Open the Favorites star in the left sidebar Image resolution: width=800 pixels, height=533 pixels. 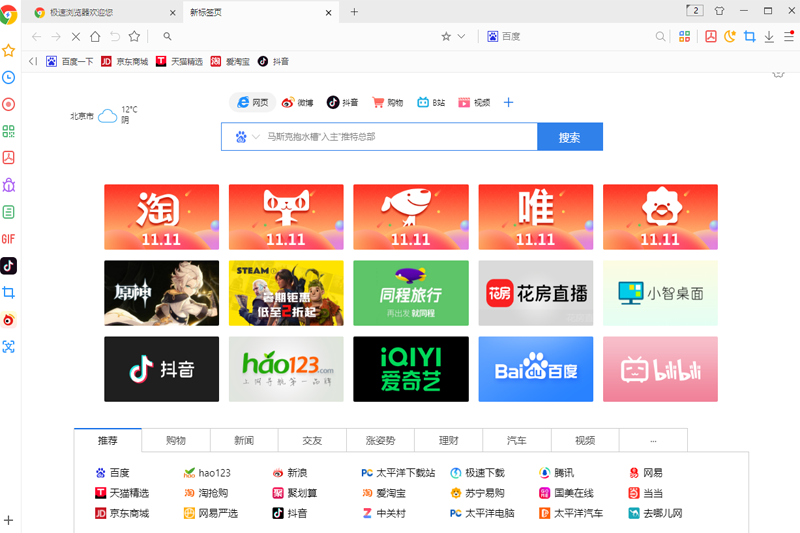[8, 50]
